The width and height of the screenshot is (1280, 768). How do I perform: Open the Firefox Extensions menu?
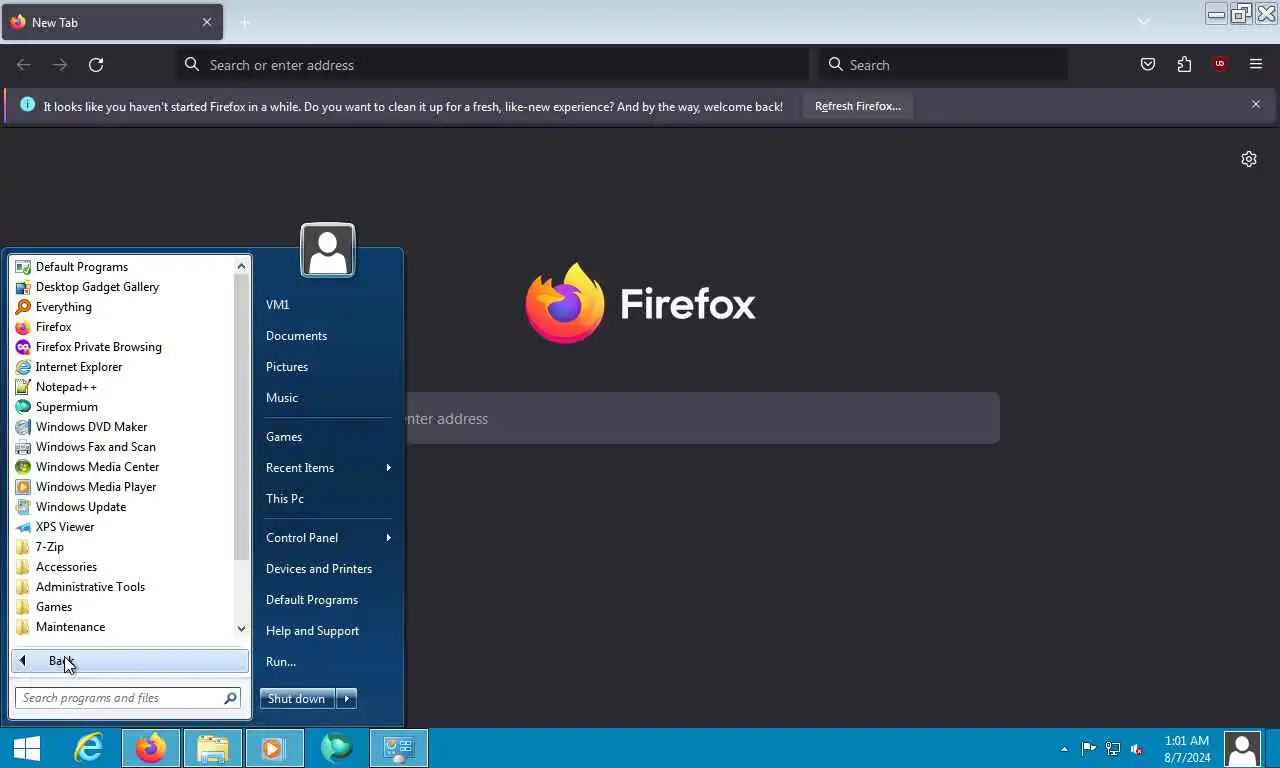[1184, 65]
